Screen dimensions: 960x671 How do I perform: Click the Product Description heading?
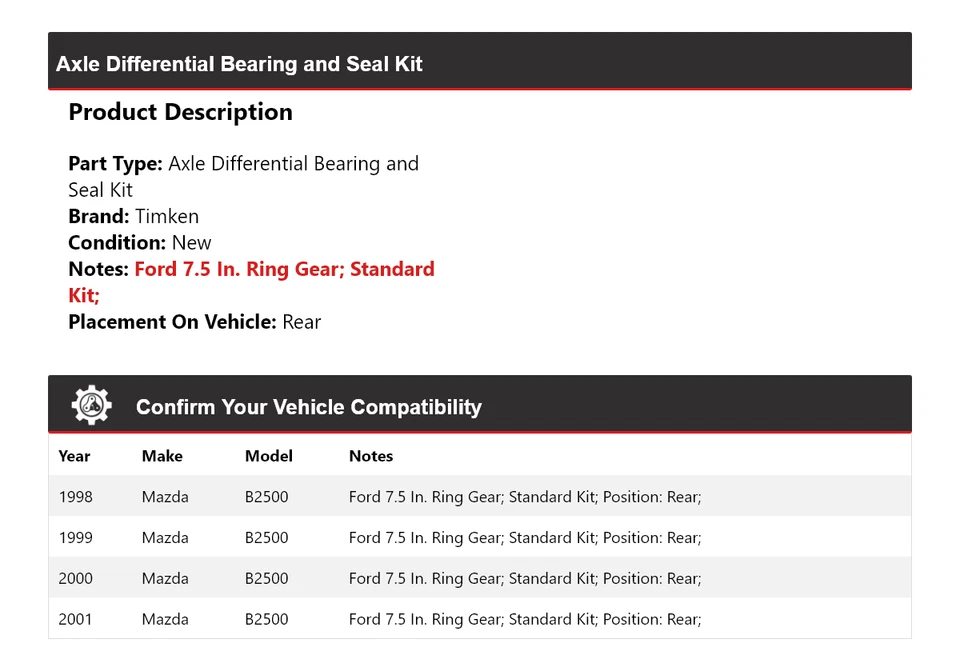pyautogui.click(x=180, y=112)
